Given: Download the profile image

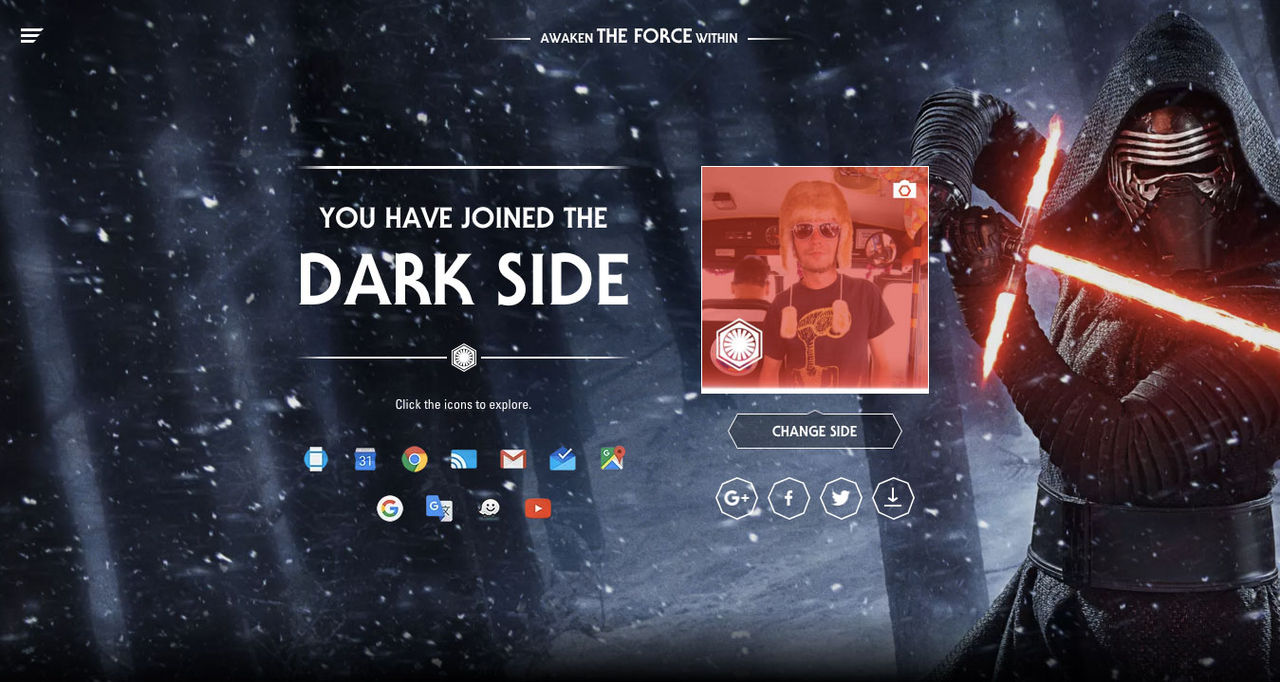Looking at the screenshot, I should coord(893,498).
